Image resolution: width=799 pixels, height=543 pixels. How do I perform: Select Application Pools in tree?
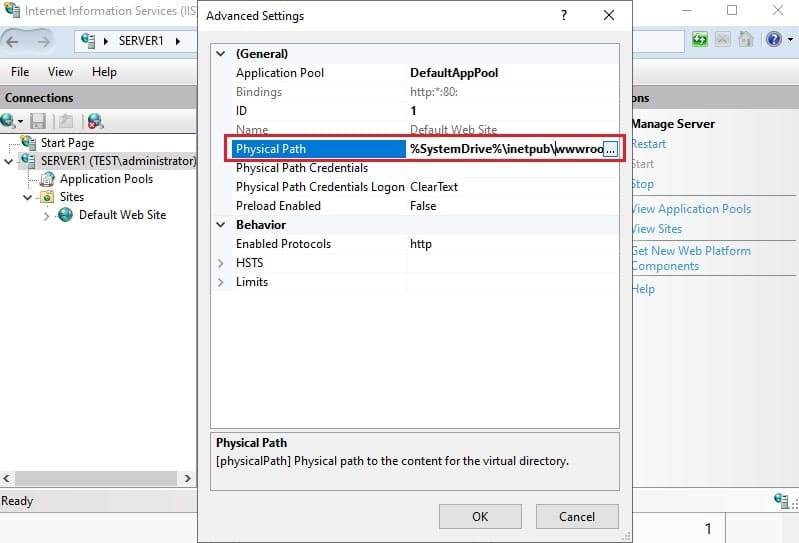tap(106, 179)
